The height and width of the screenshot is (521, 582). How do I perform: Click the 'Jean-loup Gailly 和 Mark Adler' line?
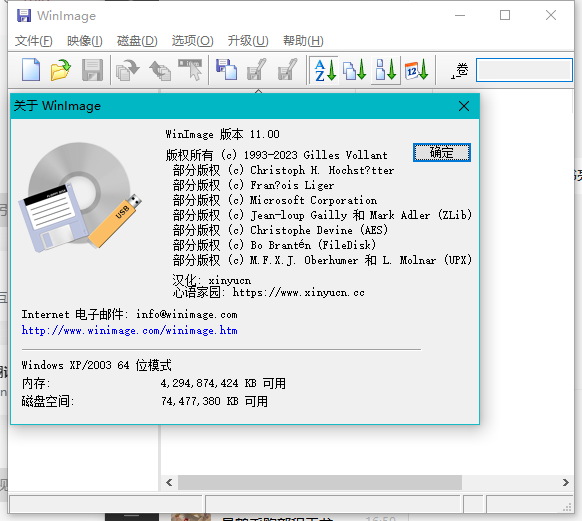[x=323, y=215]
